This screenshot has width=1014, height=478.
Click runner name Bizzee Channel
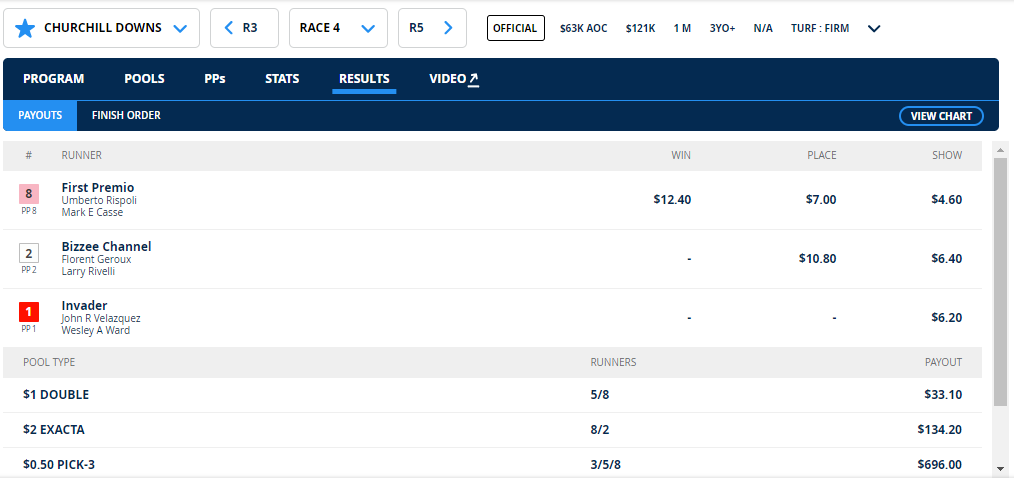(x=107, y=246)
